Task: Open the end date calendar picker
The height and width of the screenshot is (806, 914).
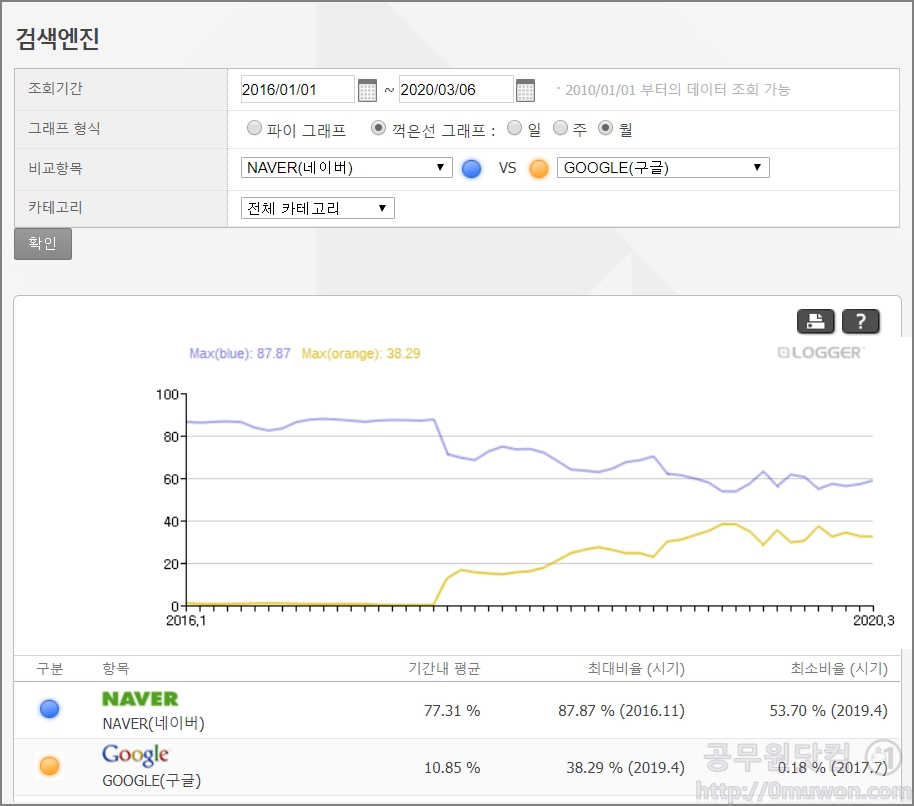Action: point(525,90)
